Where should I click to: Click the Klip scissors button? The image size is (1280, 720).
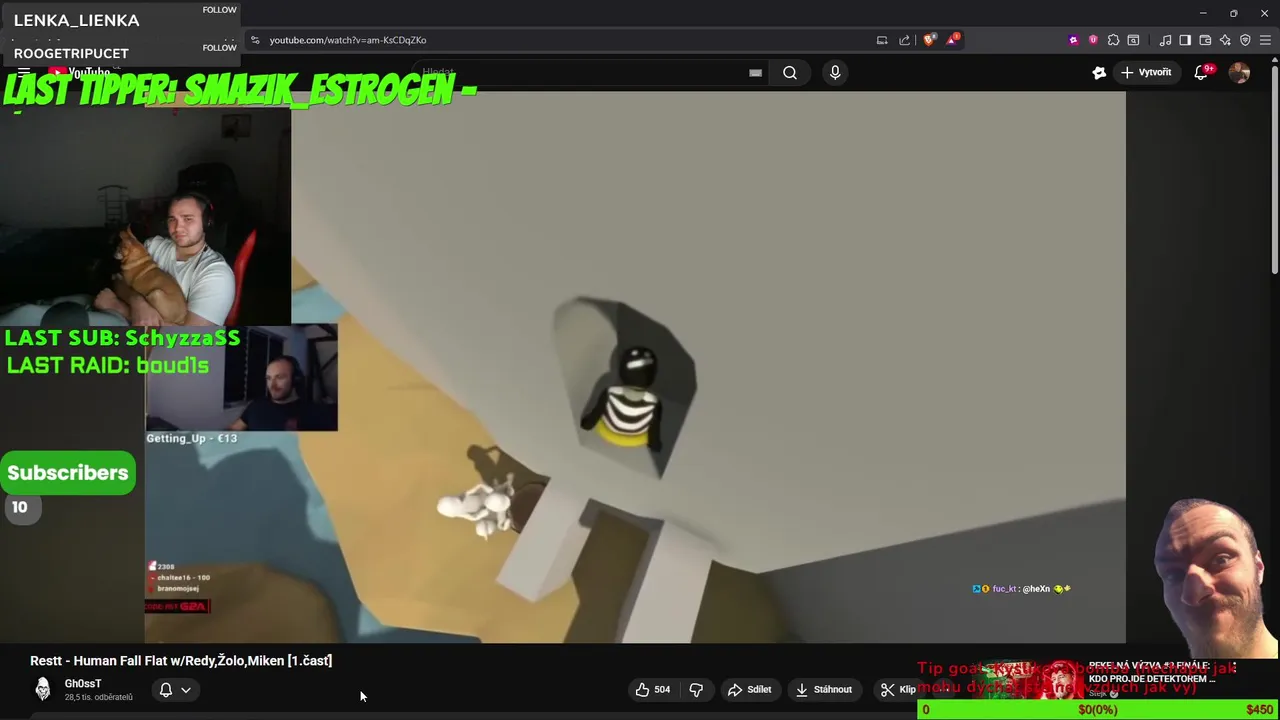[x=898, y=689]
